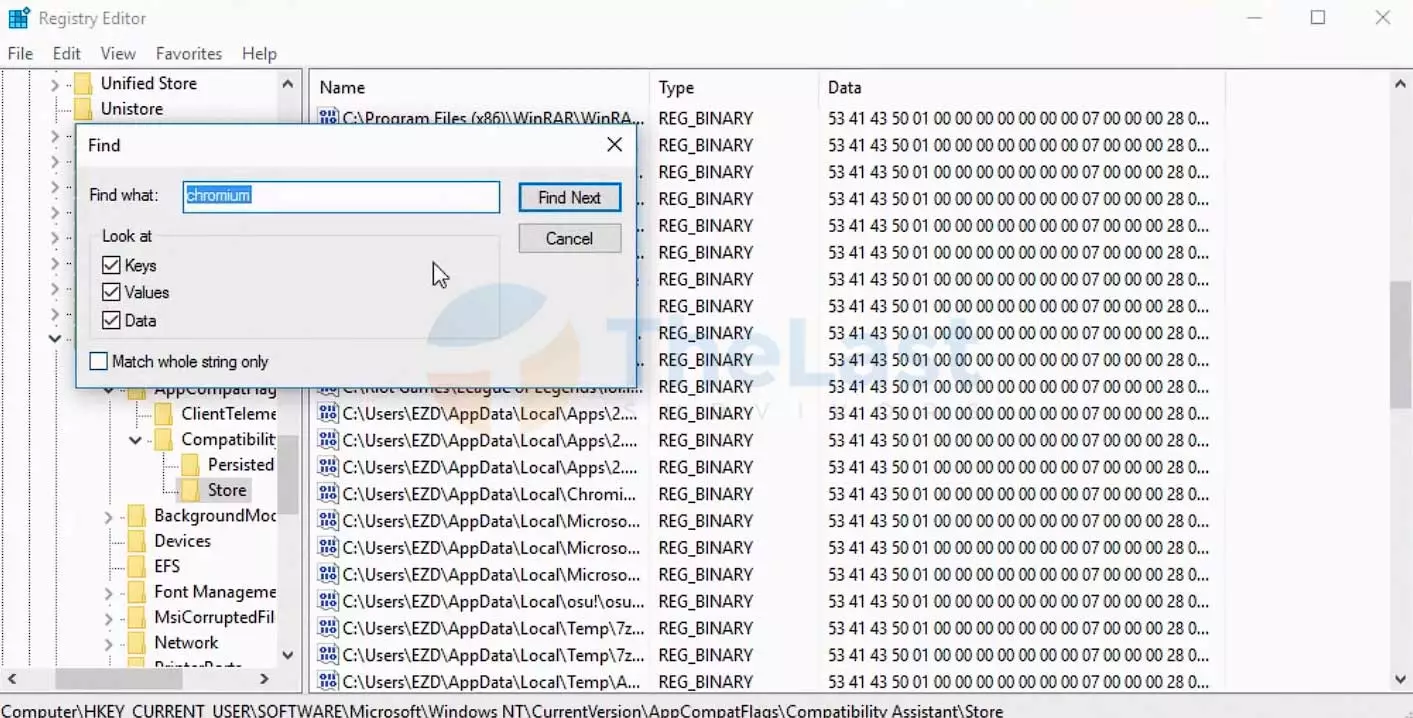Image resolution: width=1413 pixels, height=718 pixels.
Task: Select the Unistore tree item
Action: point(131,109)
